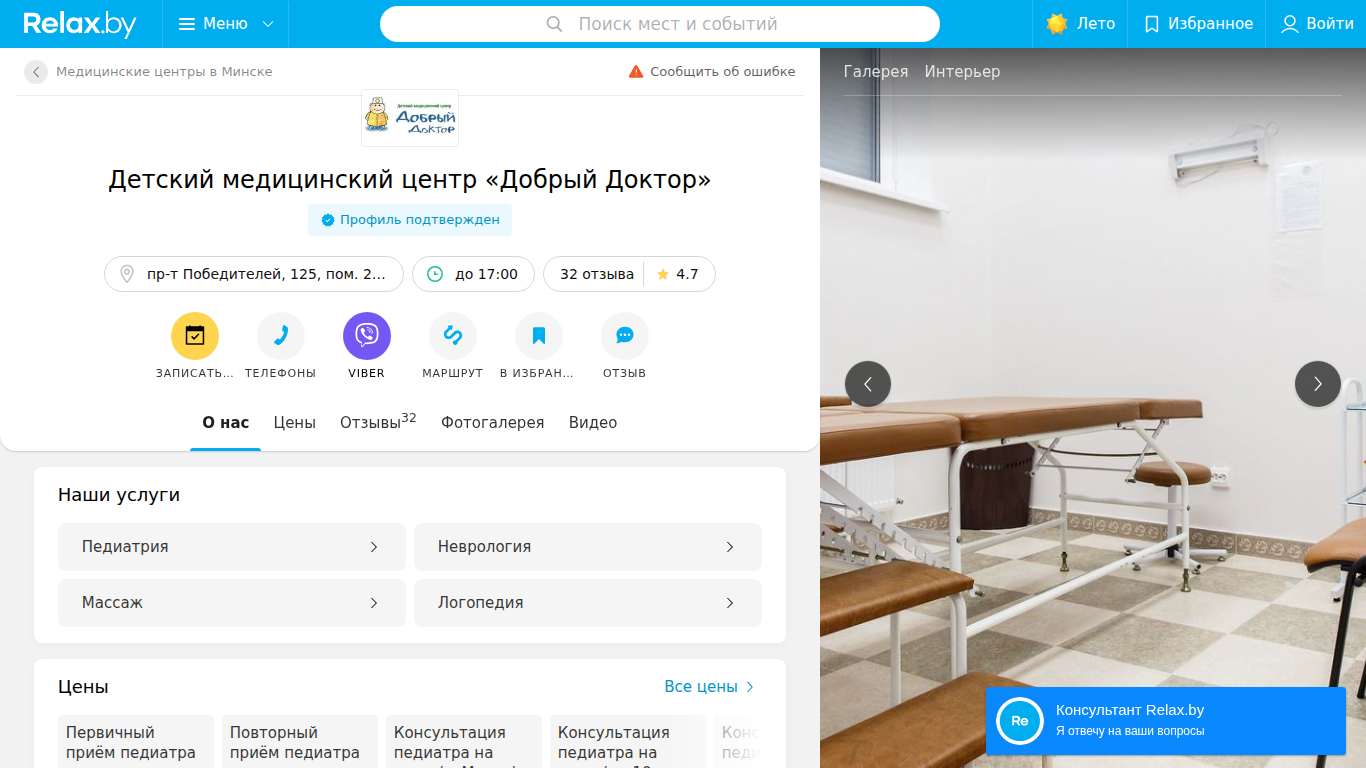1366x768 pixels.
Task: Click the Маршрут route icon
Action: point(453,336)
